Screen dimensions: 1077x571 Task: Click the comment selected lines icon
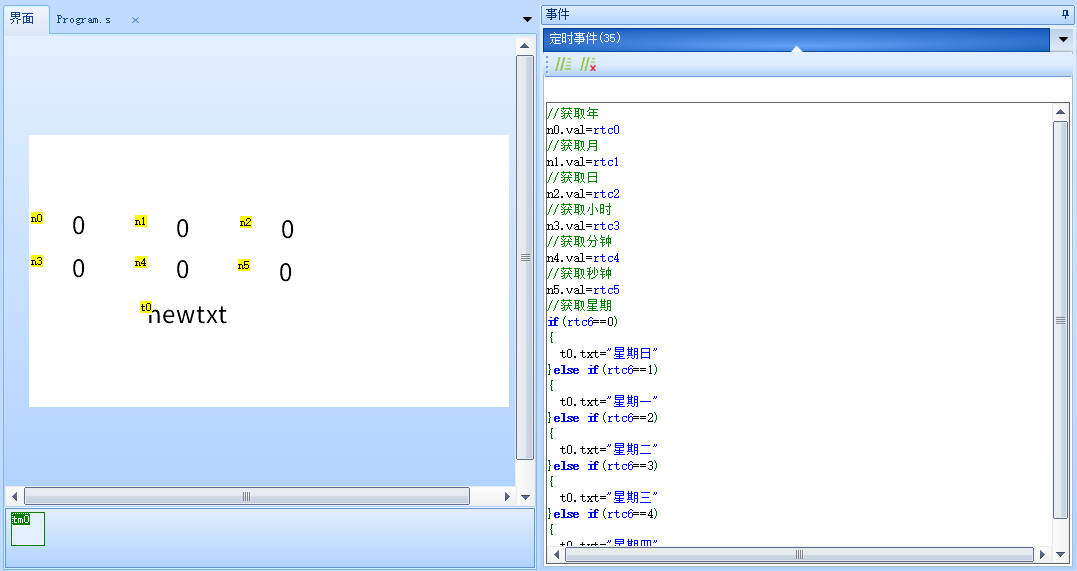pos(564,64)
